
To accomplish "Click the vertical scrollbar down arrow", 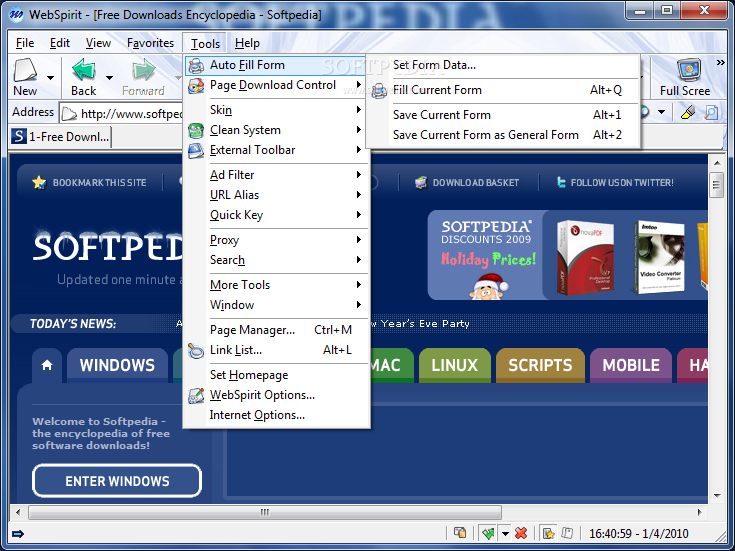I will (717, 496).
